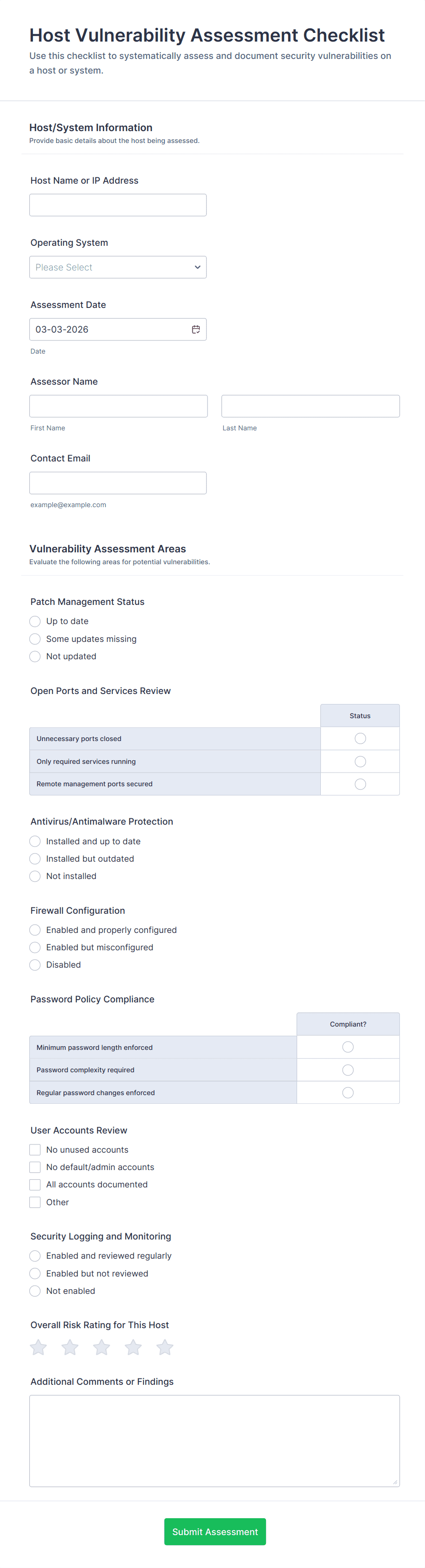Open the Operating System dropdown

tap(117, 267)
